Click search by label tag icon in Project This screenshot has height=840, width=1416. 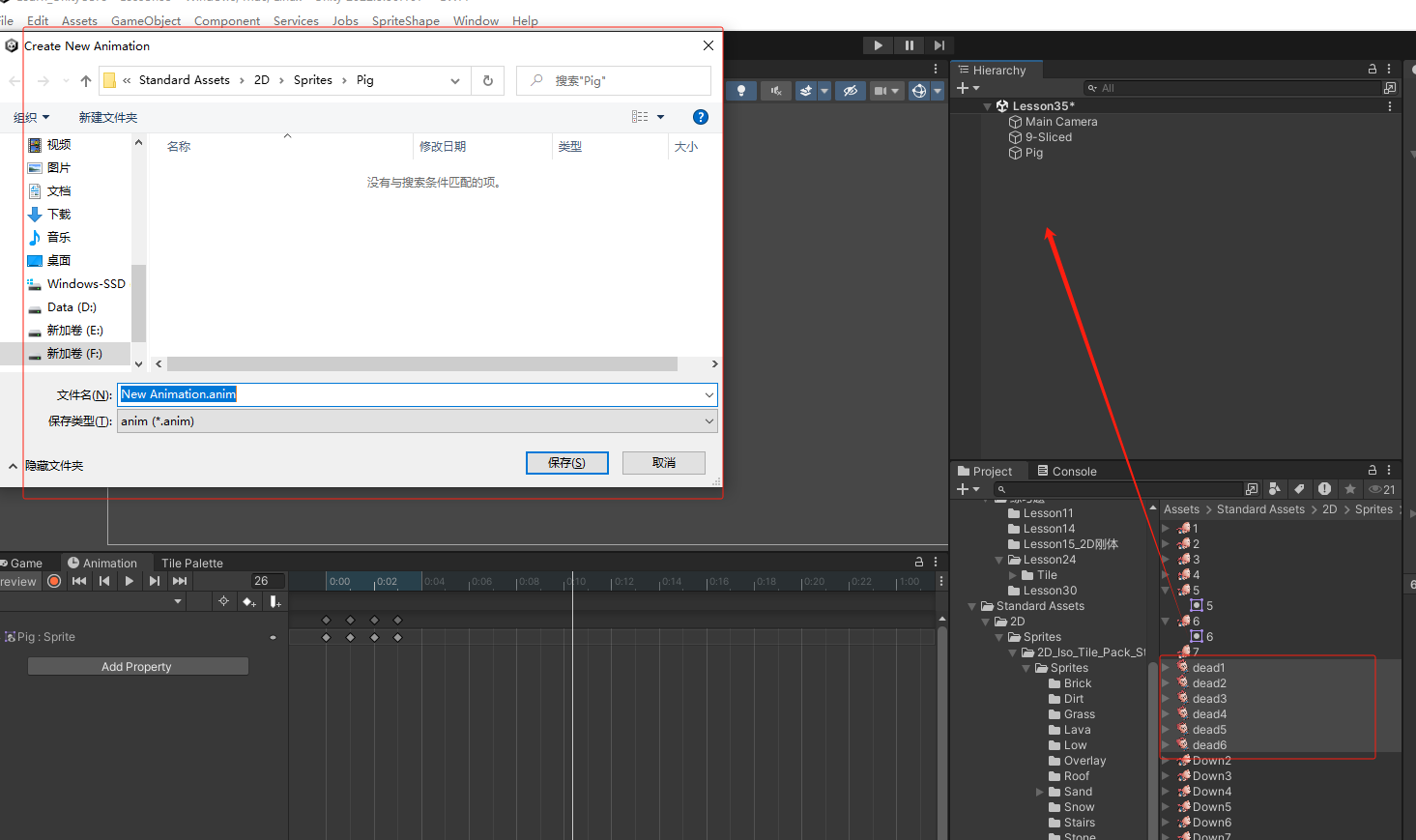tap(1299, 489)
